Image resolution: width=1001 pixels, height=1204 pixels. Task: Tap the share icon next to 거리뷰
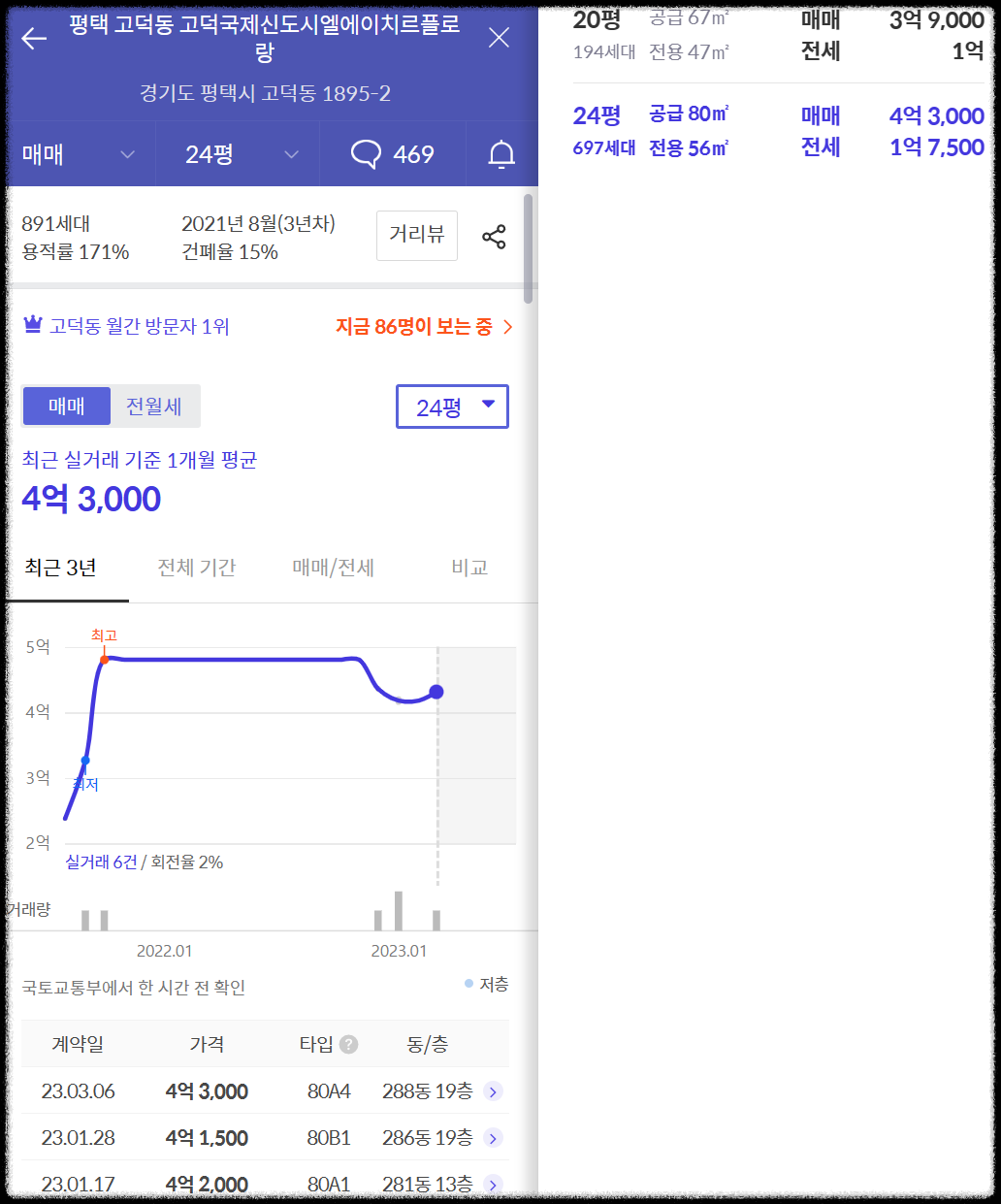(x=494, y=236)
